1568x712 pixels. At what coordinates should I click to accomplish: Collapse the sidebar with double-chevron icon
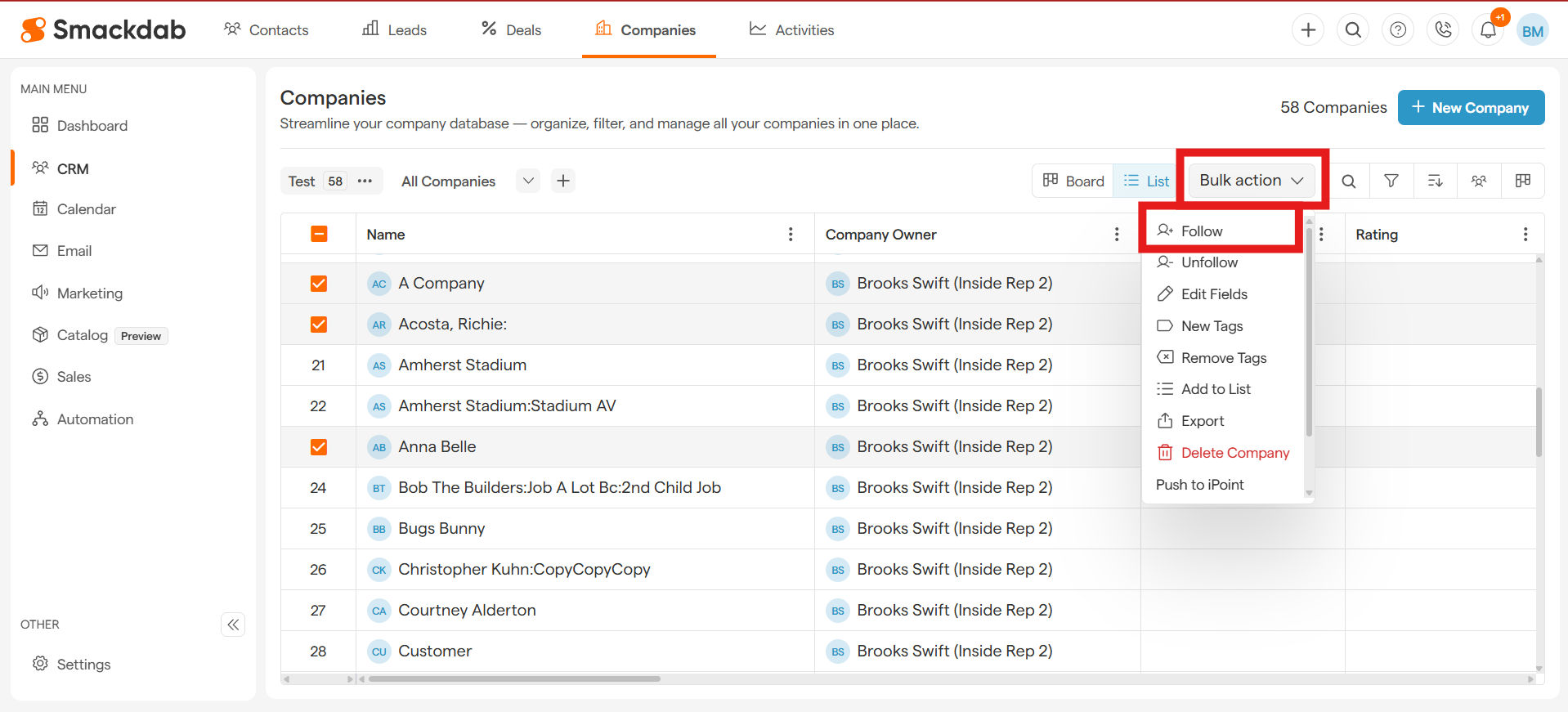click(233, 625)
